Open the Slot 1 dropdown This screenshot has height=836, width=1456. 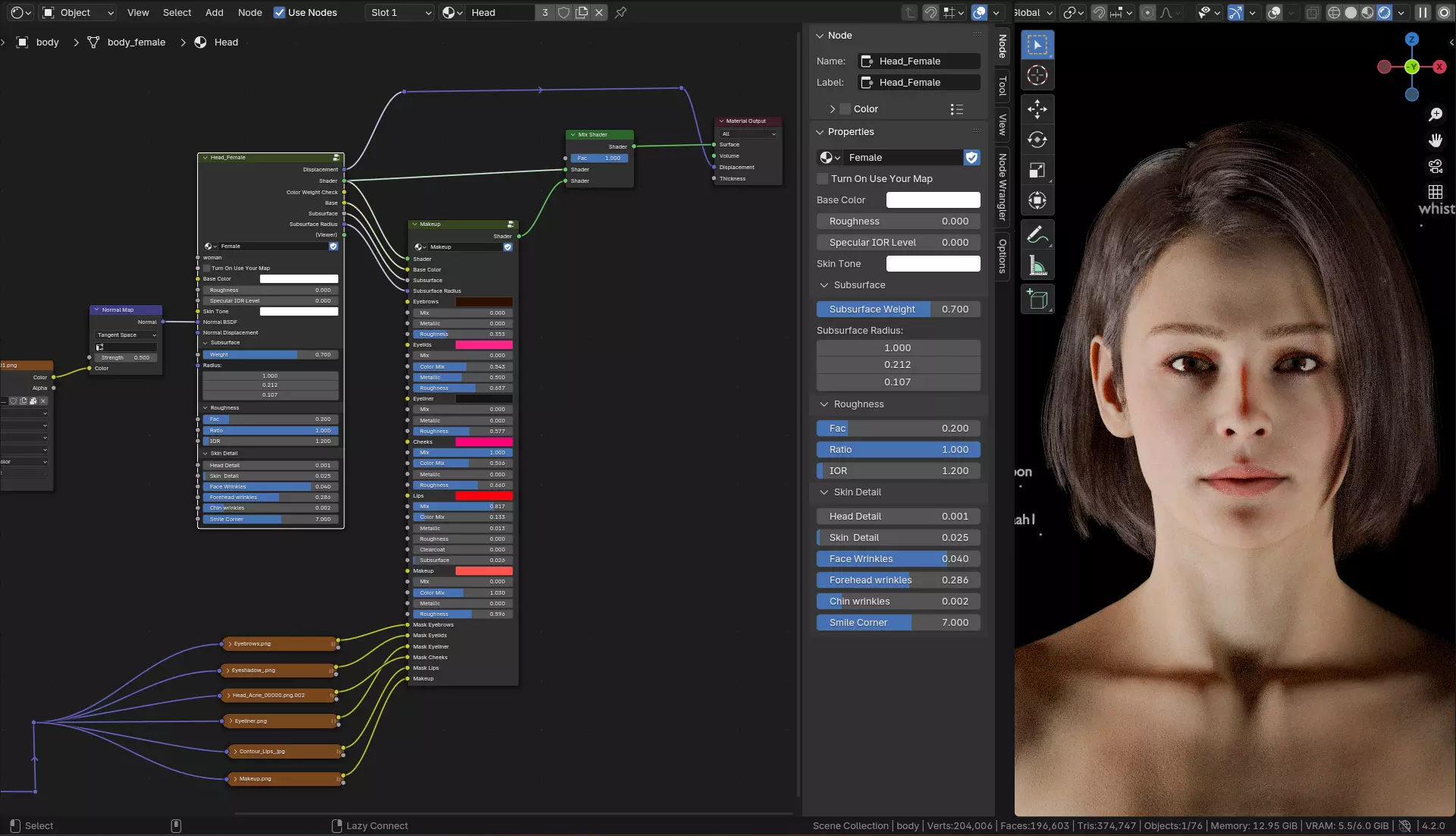click(x=401, y=12)
